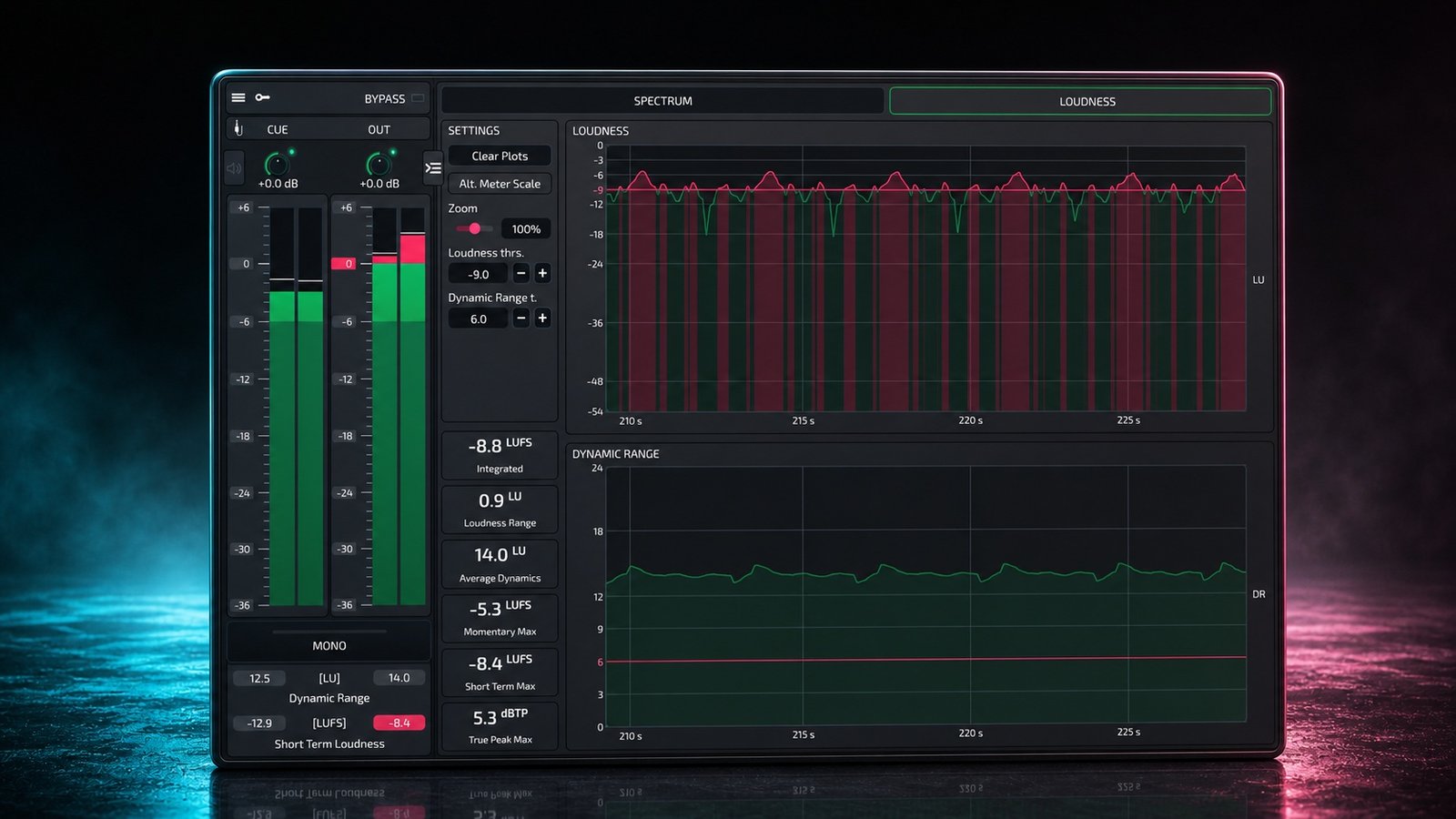Toggle the BYPASS switch

pos(418,98)
